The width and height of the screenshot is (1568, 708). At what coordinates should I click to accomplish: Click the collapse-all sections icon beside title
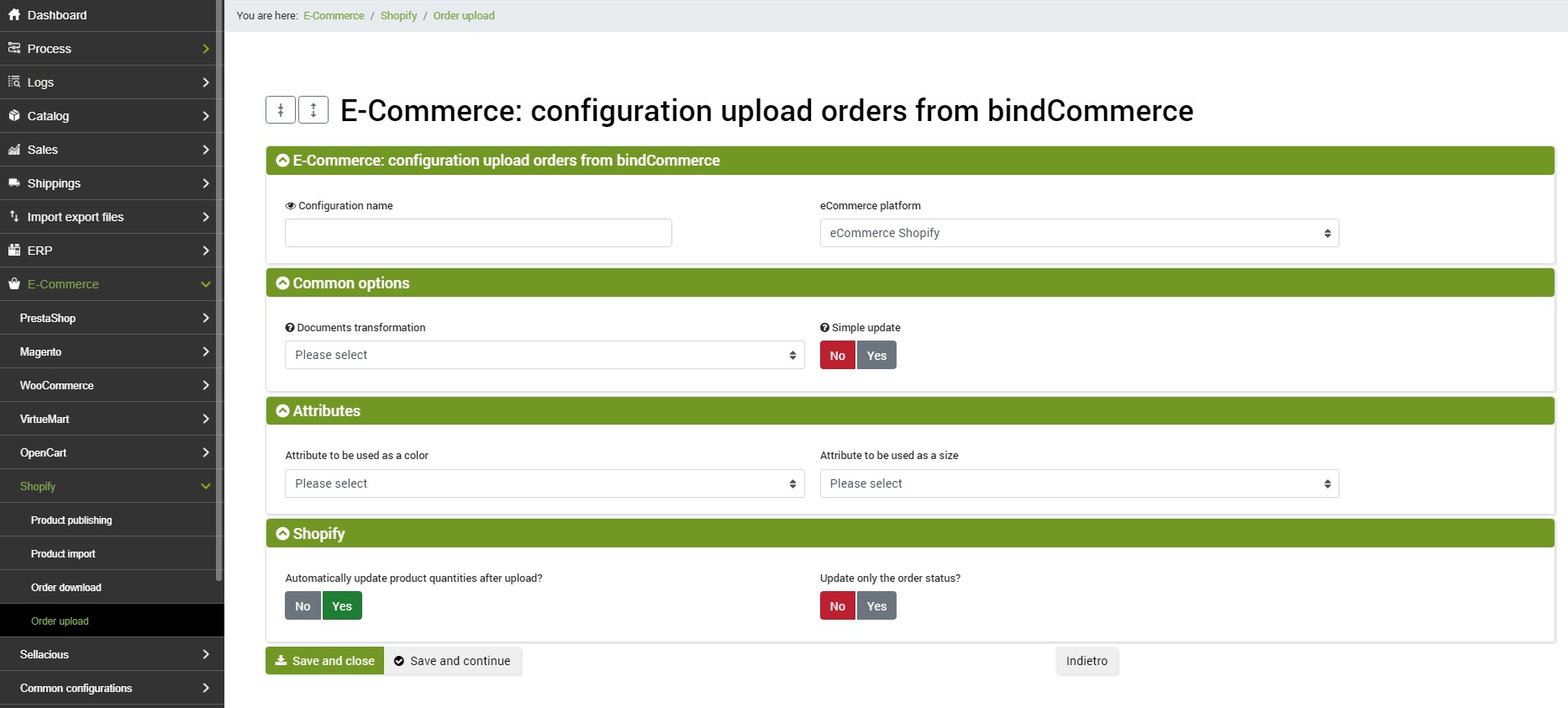click(x=281, y=110)
